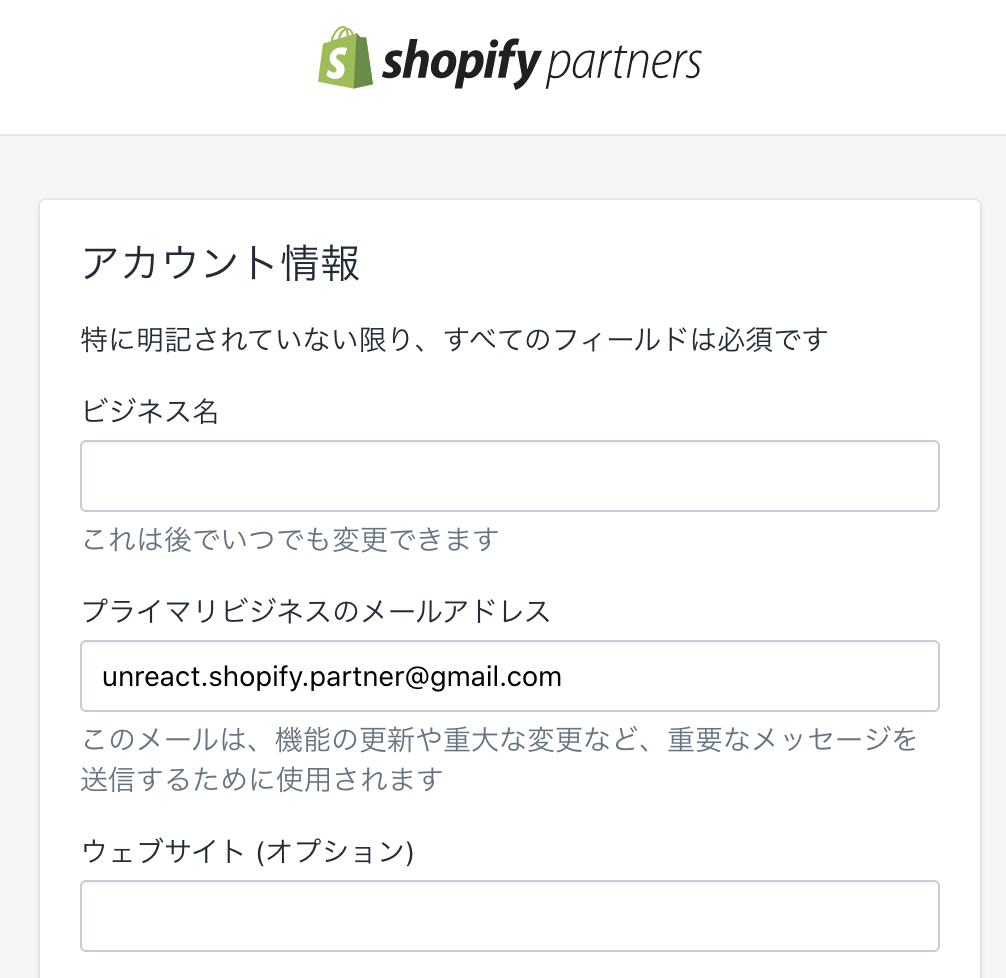Click the "partners" word in the header
Image resolution: width=1006 pixels, height=978 pixels.
click(x=624, y=63)
